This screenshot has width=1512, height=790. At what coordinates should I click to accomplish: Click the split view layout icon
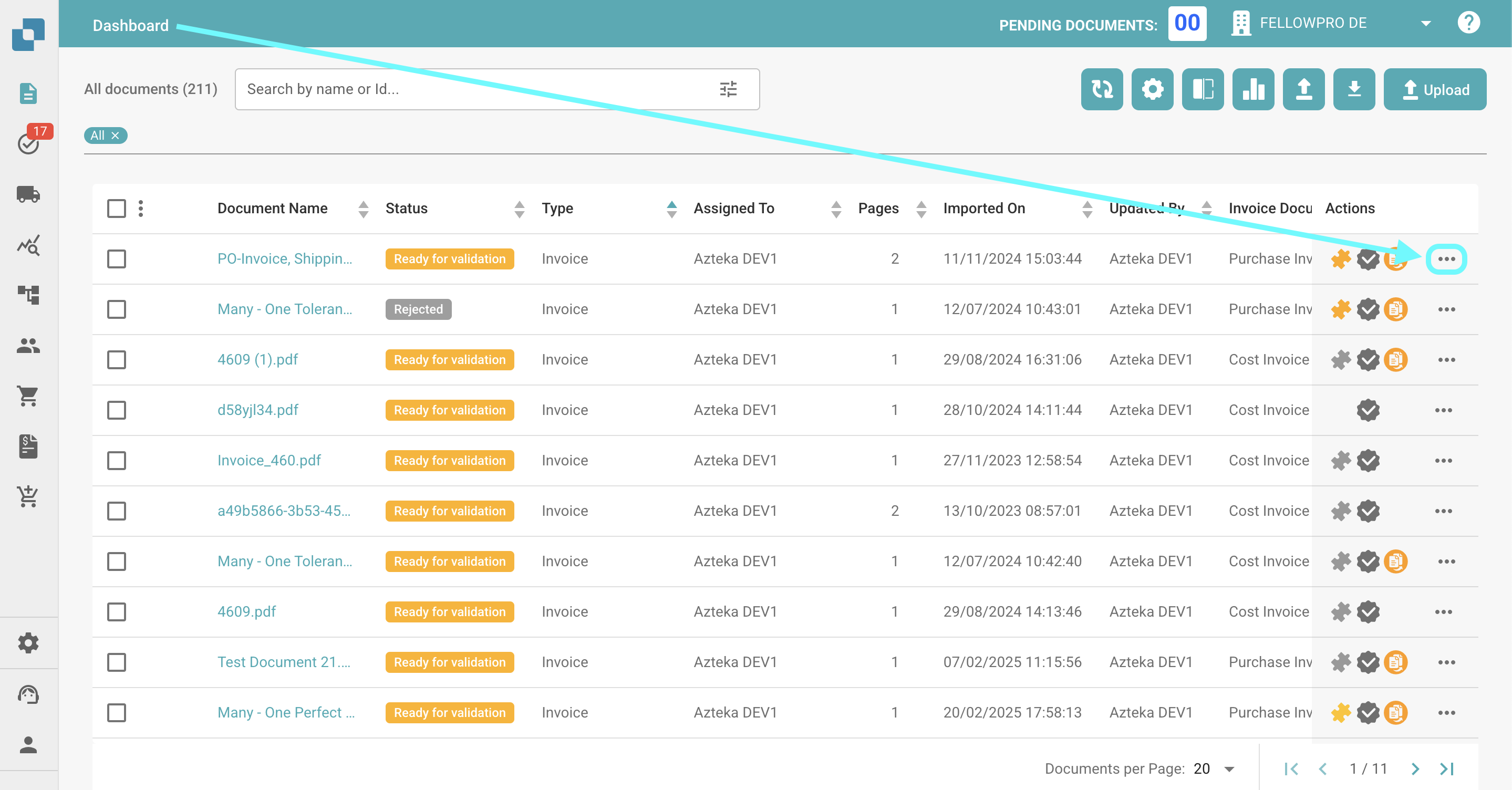pos(1202,89)
